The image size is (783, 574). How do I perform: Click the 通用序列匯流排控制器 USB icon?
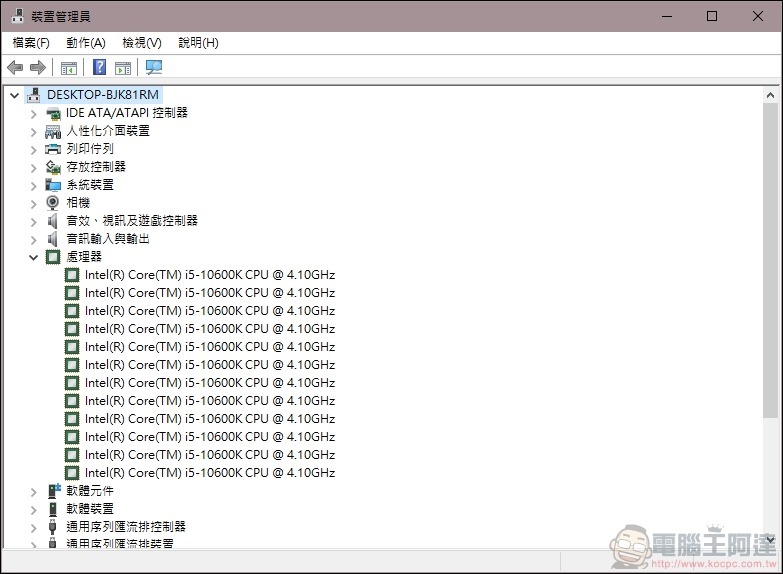[x=52, y=527]
